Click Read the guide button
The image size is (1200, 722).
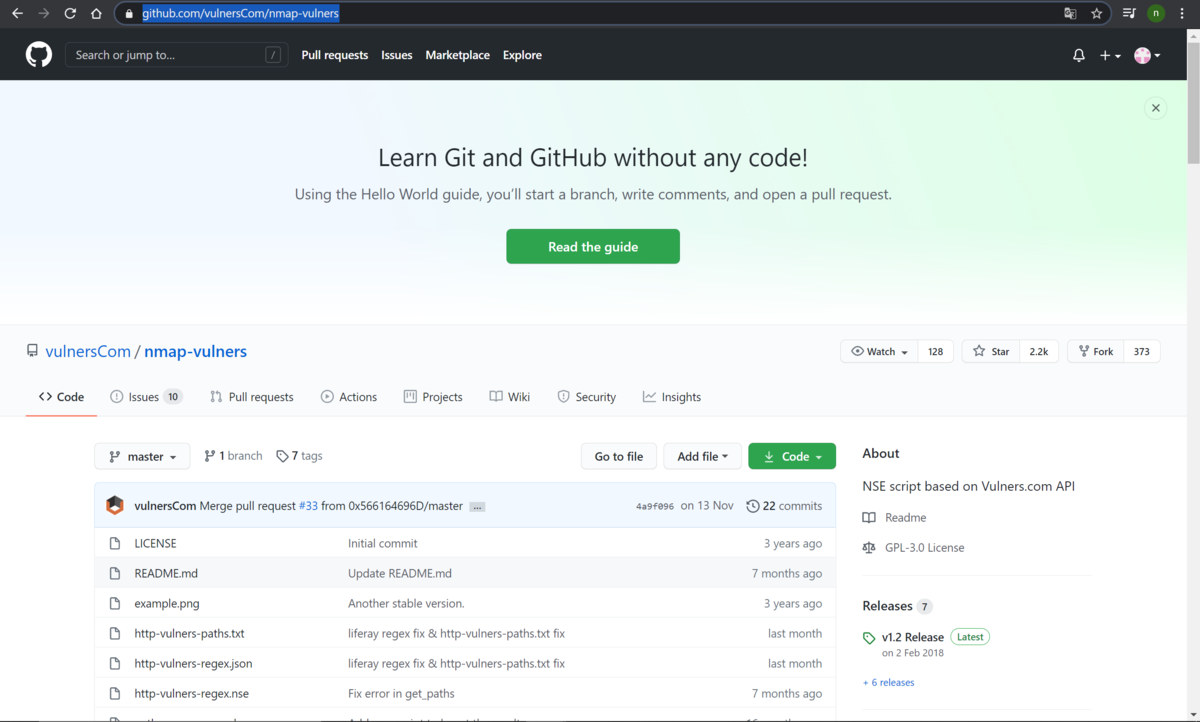[x=593, y=246]
